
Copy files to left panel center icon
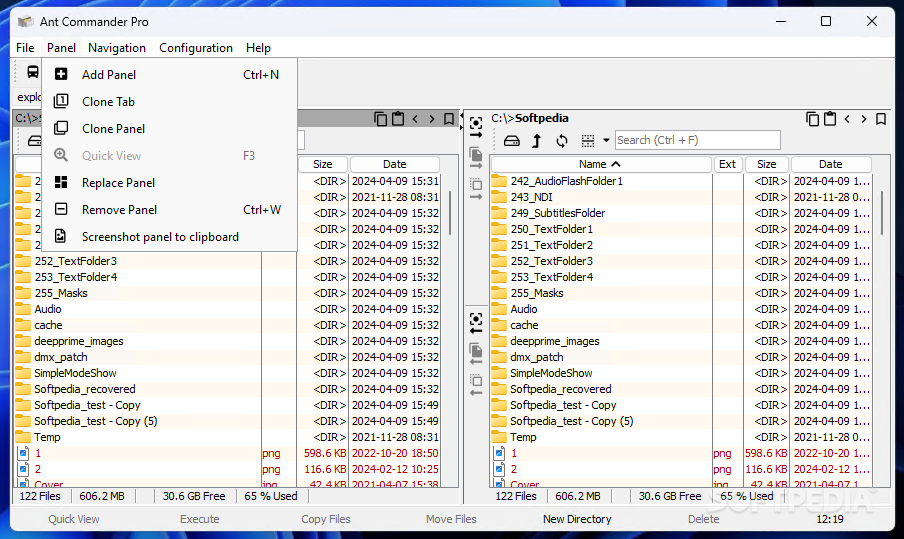[x=476, y=354]
